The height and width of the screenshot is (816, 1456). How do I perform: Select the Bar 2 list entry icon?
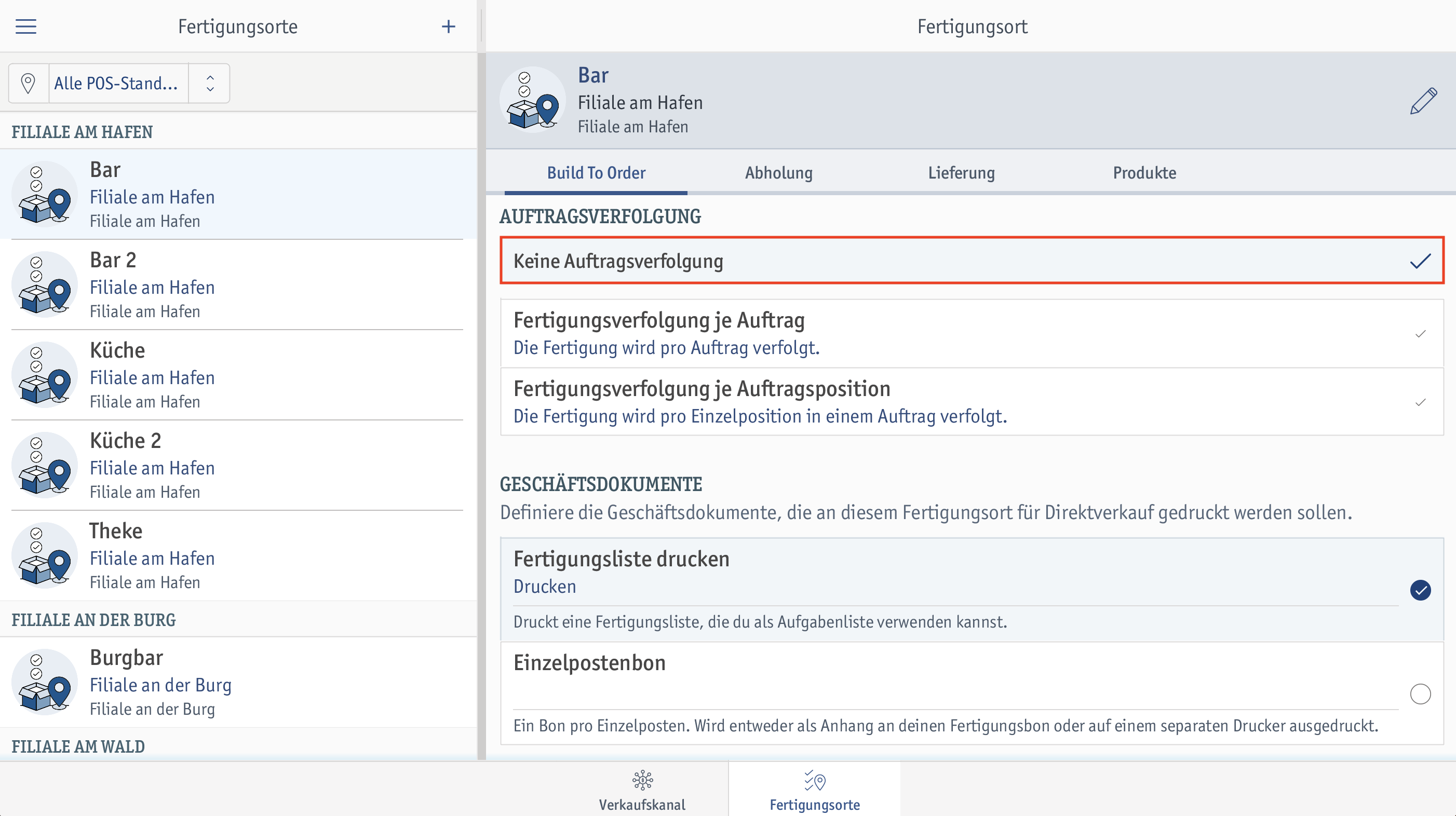[x=45, y=284]
